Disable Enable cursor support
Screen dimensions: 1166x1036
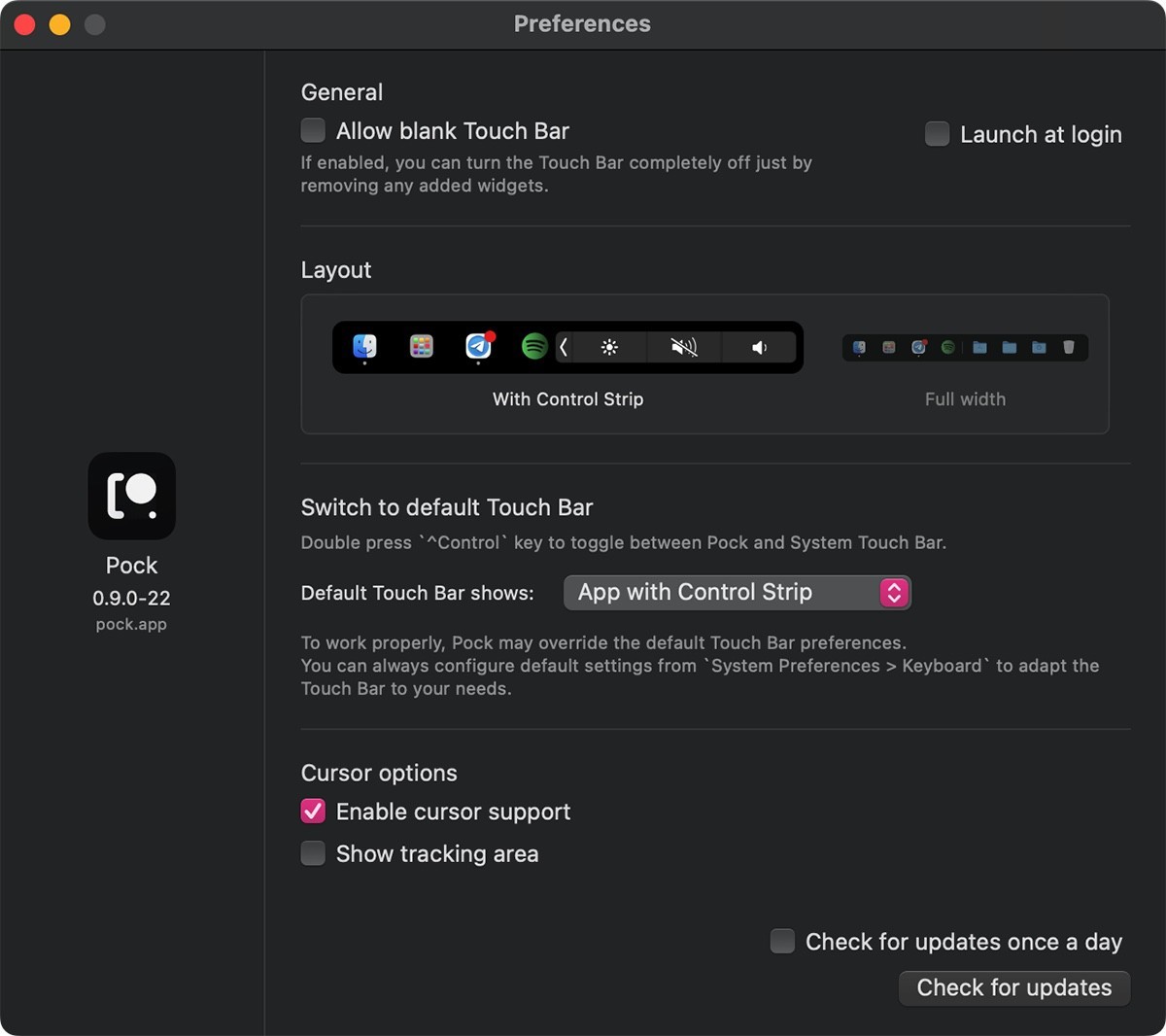pos(312,811)
